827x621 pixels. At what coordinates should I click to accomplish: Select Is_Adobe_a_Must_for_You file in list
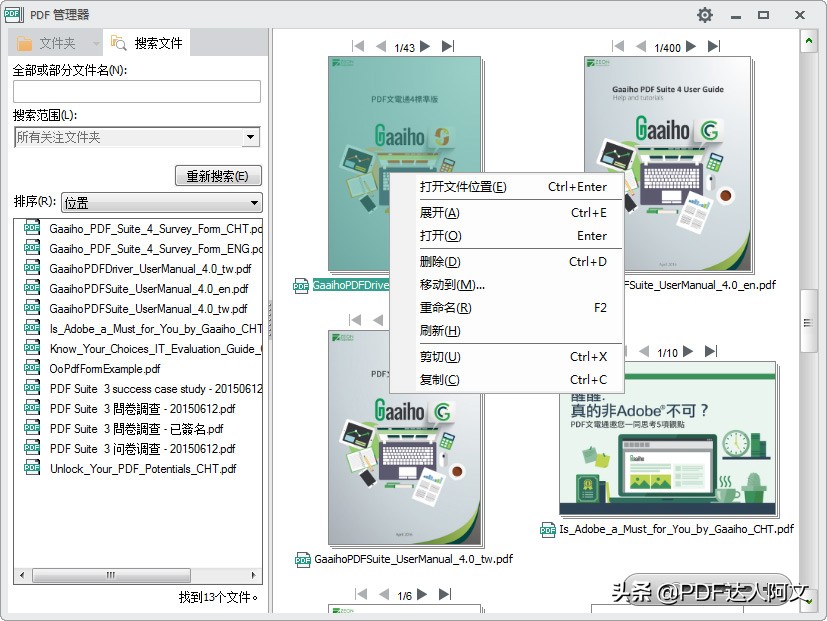click(x=156, y=329)
